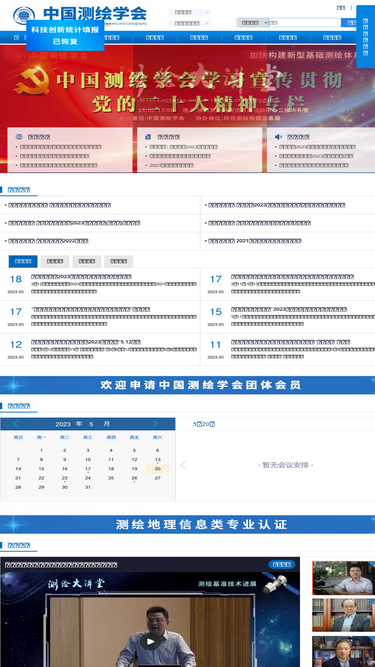Select the first speaker thumbnail on right
The width and height of the screenshot is (375, 667).
344,578
